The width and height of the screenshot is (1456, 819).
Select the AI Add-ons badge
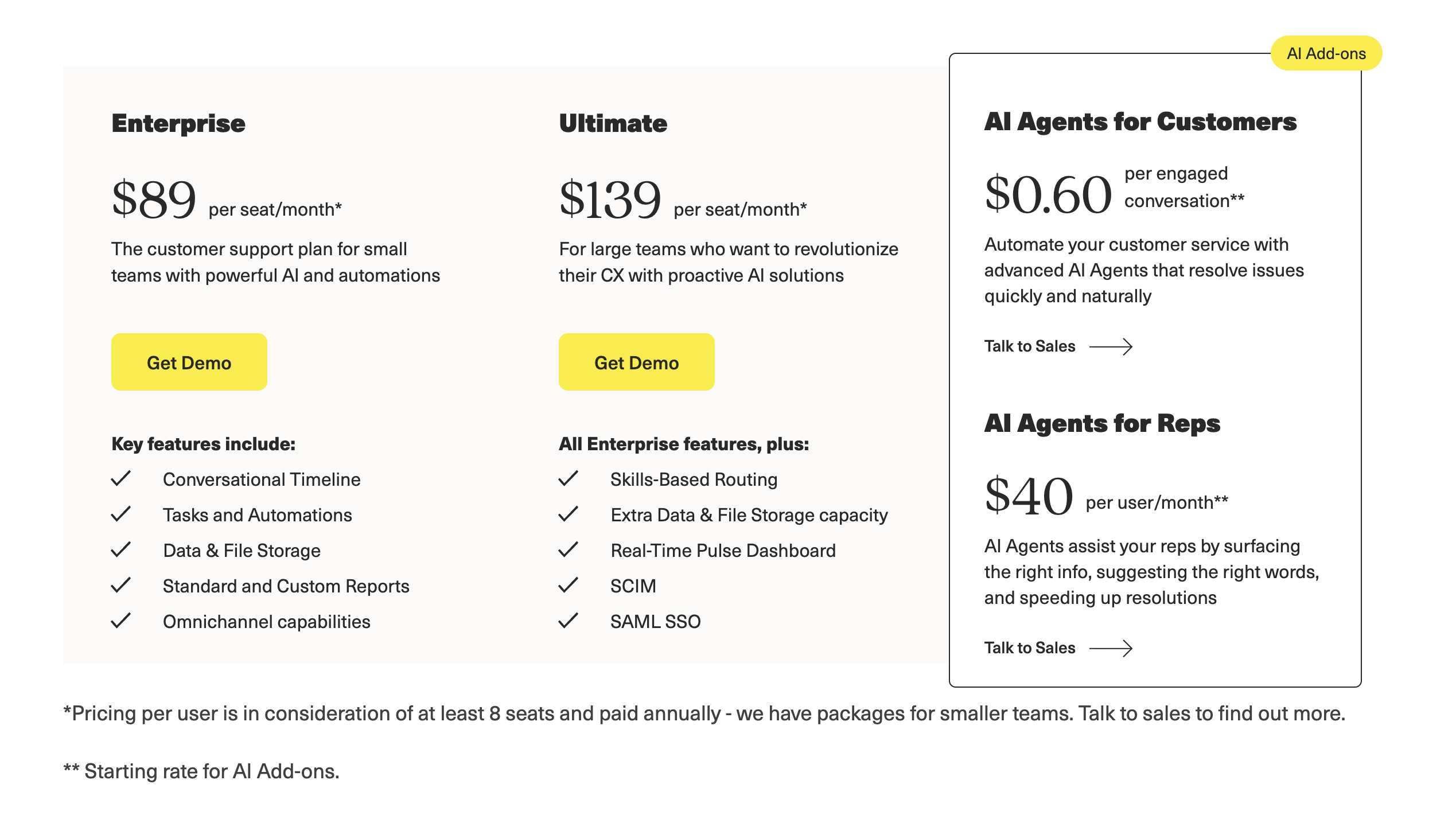click(x=1326, y=53)
